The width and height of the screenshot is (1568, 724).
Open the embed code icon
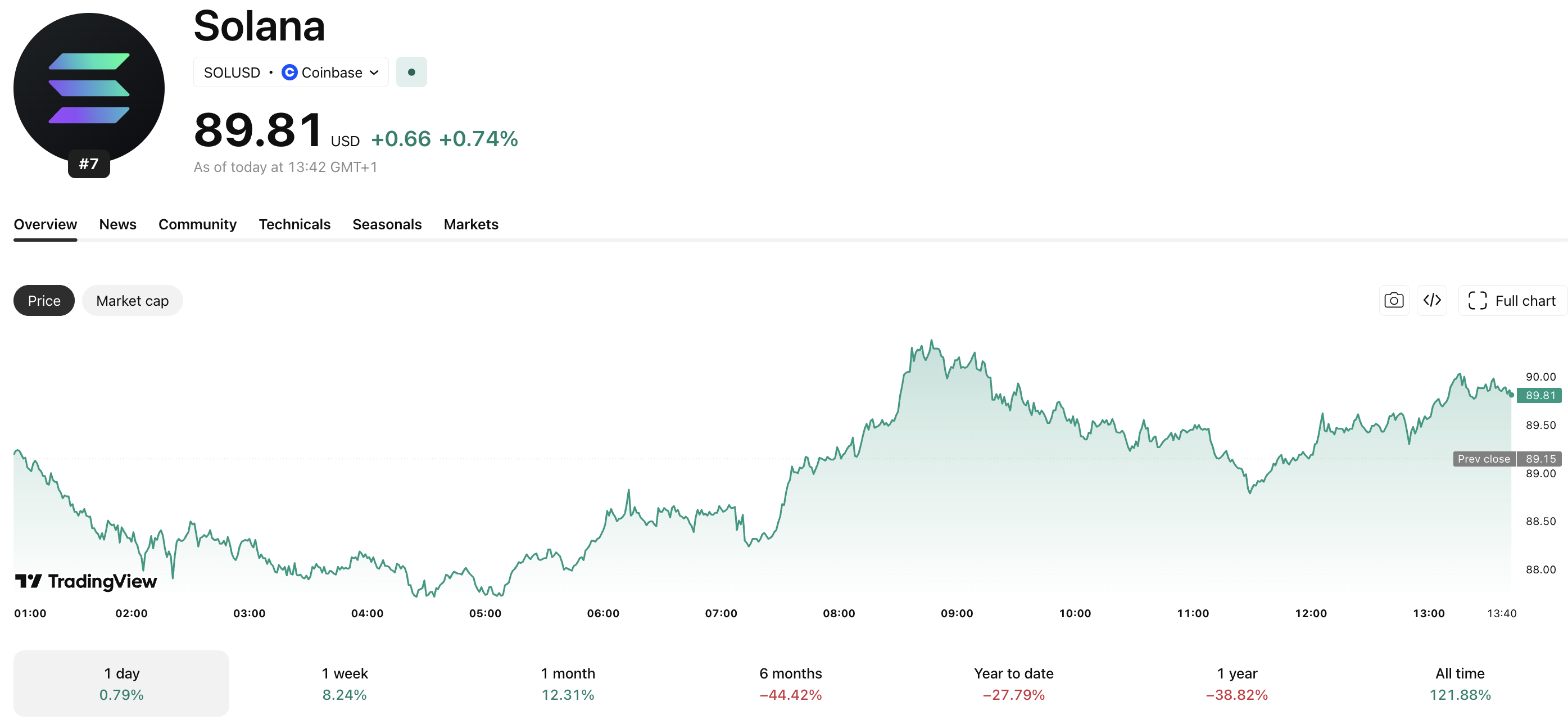click(1432, 301)
